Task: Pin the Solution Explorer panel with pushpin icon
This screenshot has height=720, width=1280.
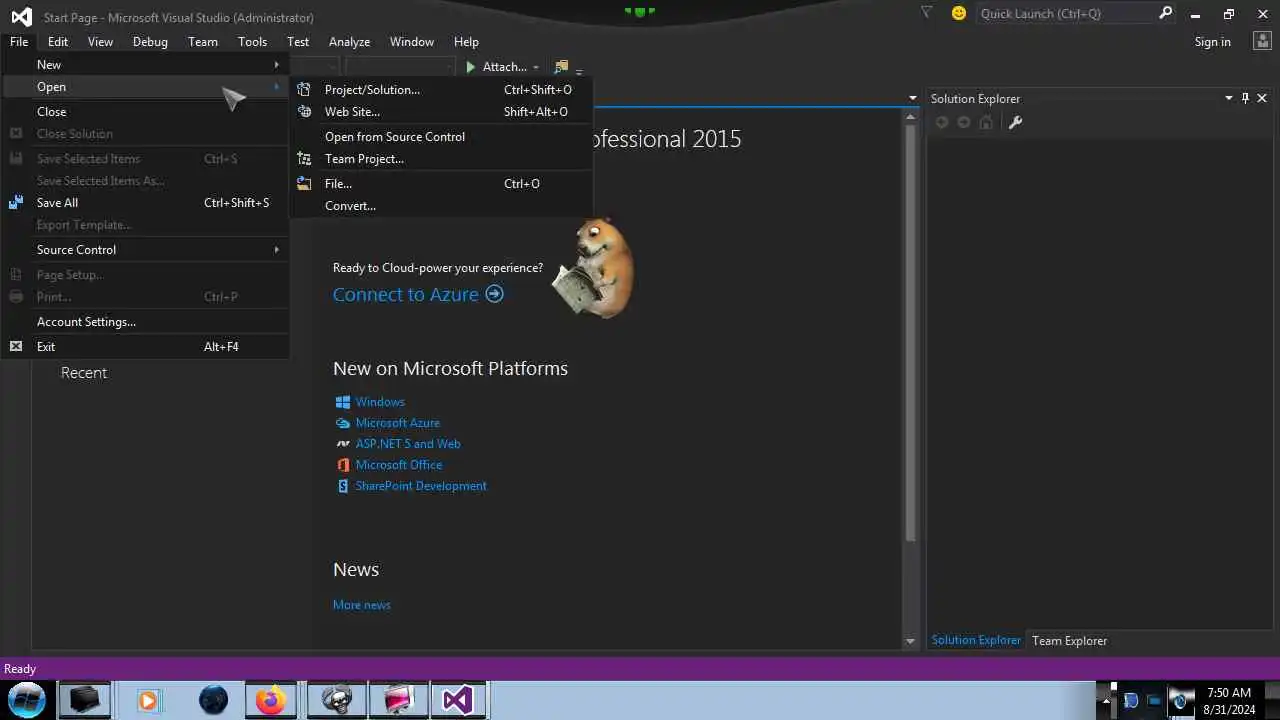Action: [1245, 98]
